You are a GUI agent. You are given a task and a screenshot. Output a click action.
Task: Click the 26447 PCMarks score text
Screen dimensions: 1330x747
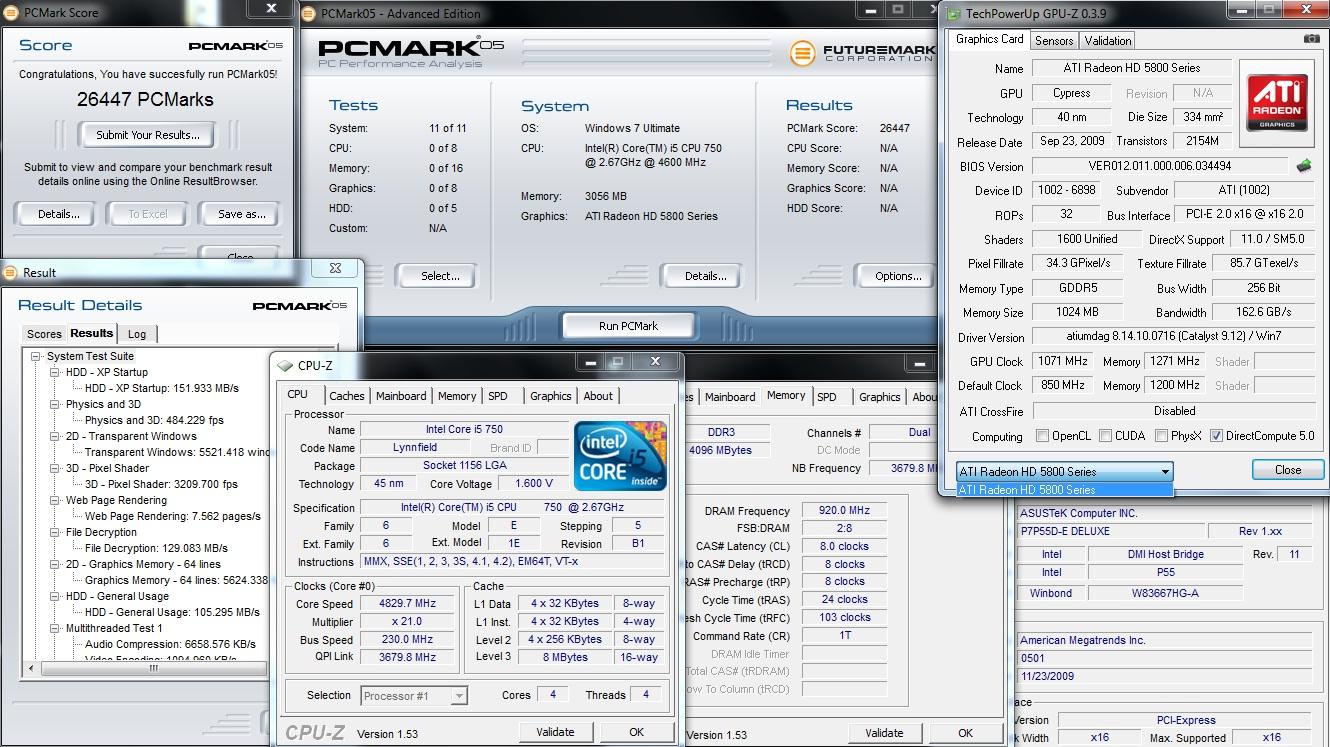[145, 100]
